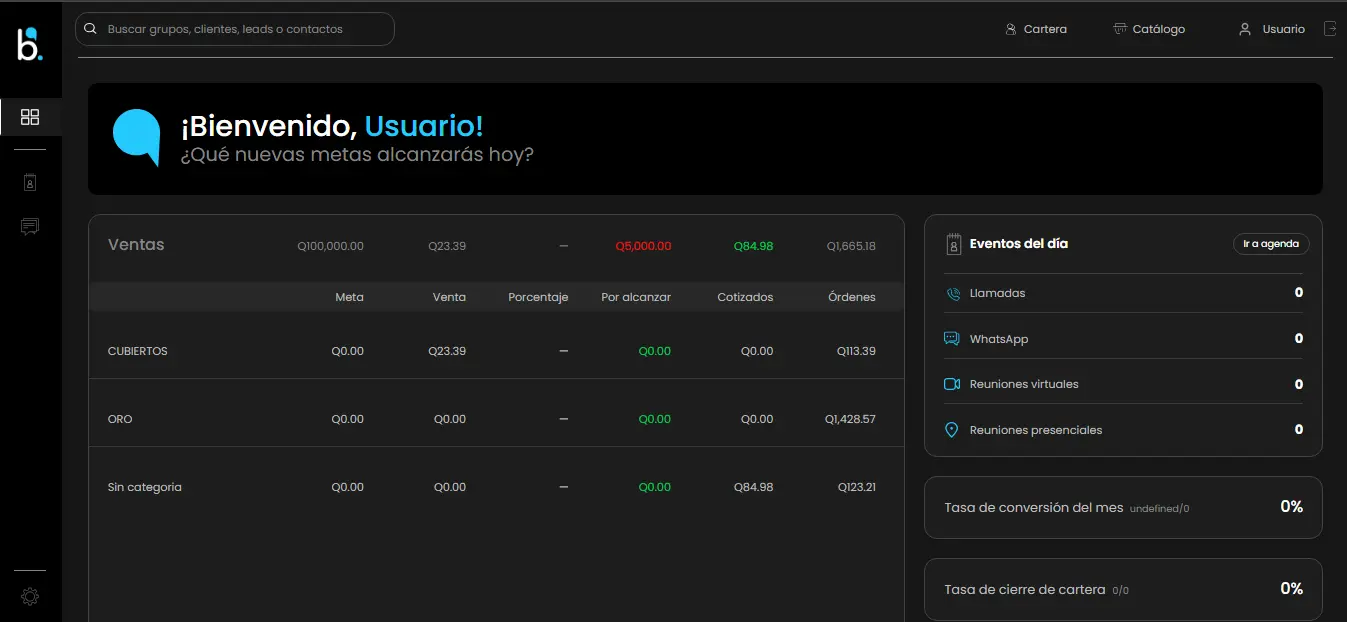
Task: Select the Sin categoria row
Action: [496, 487]
